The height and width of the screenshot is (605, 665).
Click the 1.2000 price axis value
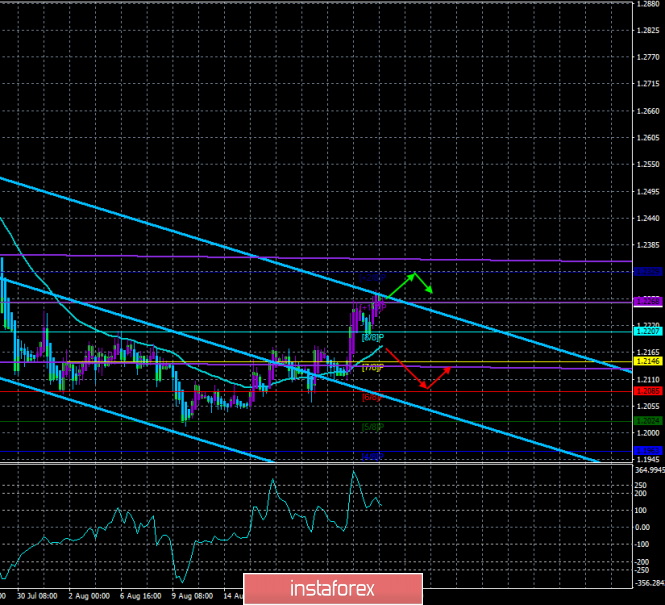(x=648, y=432)
